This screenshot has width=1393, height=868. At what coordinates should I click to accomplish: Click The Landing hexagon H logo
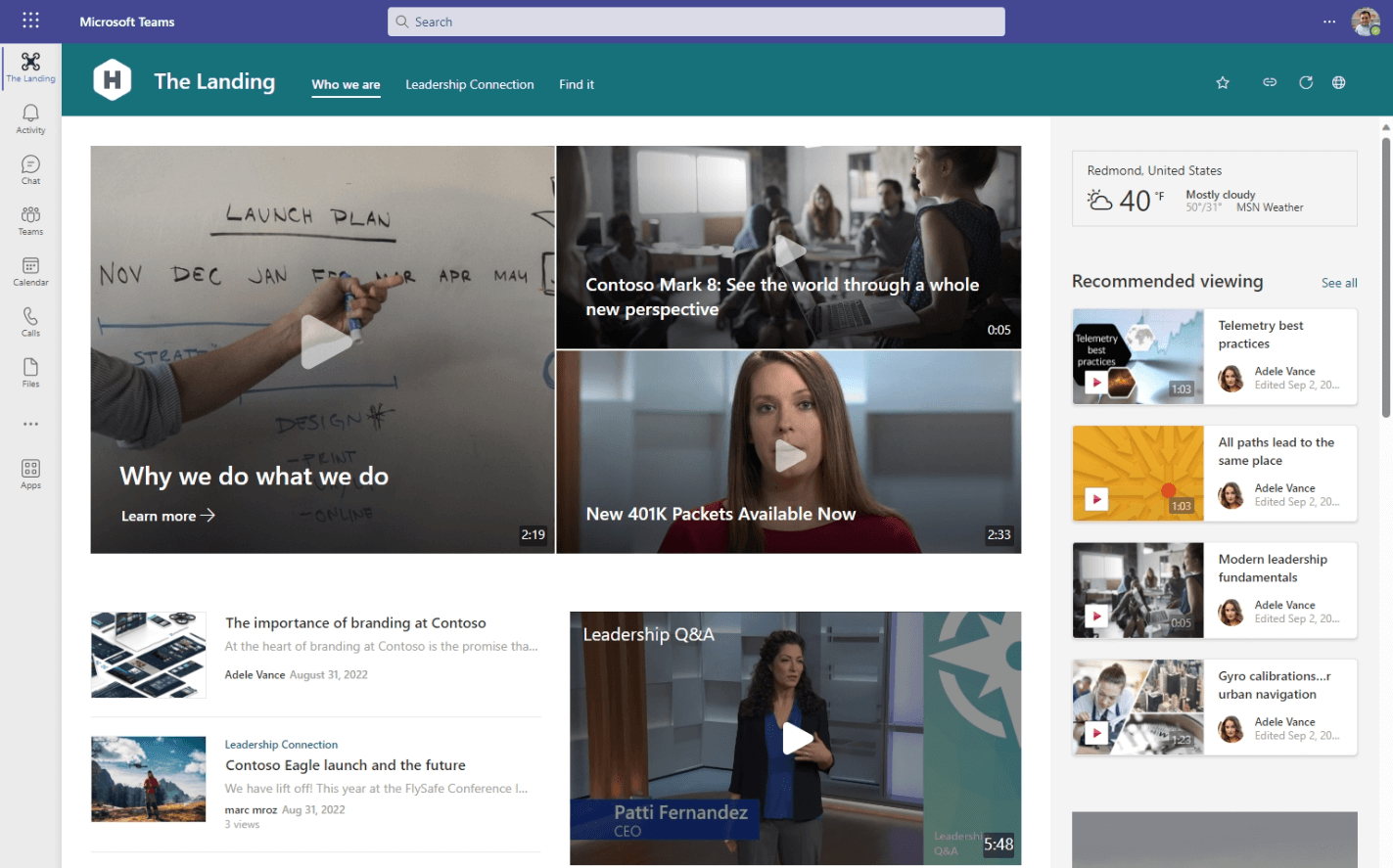pyautogui.click(x=113, y=80)
